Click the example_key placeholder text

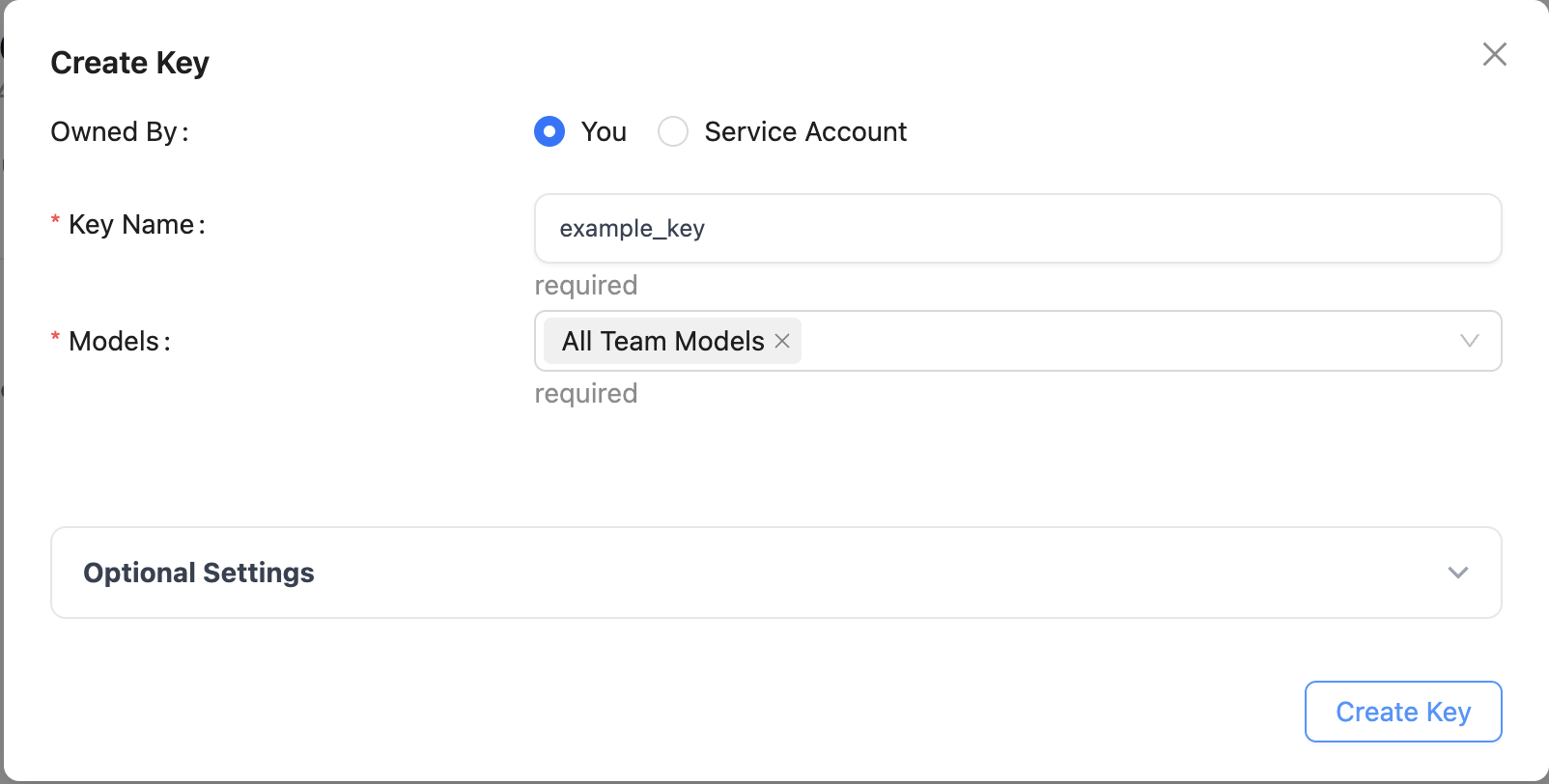click(633, 229)
